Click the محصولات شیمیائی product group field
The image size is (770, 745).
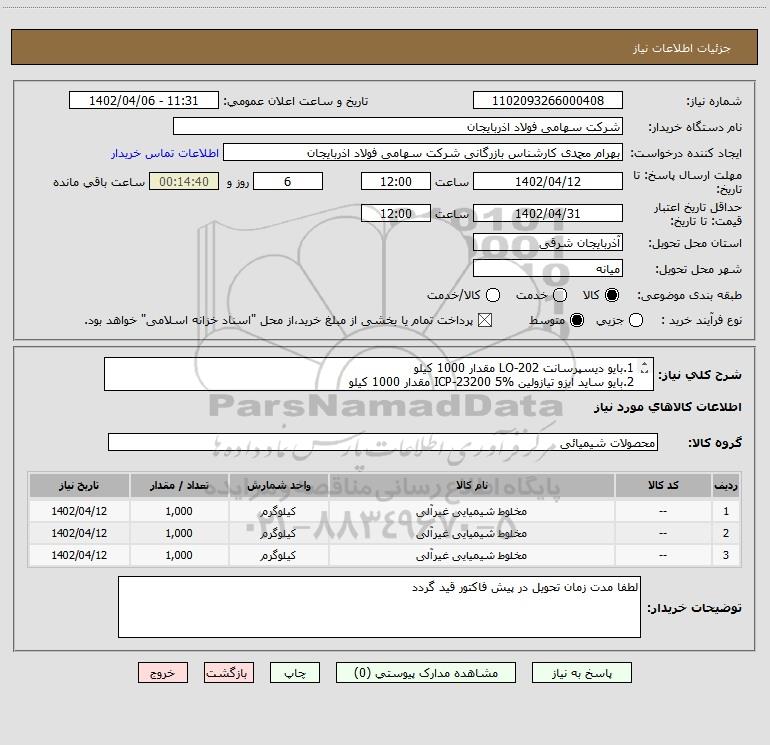pyautogui.click(x=383, y=442)
